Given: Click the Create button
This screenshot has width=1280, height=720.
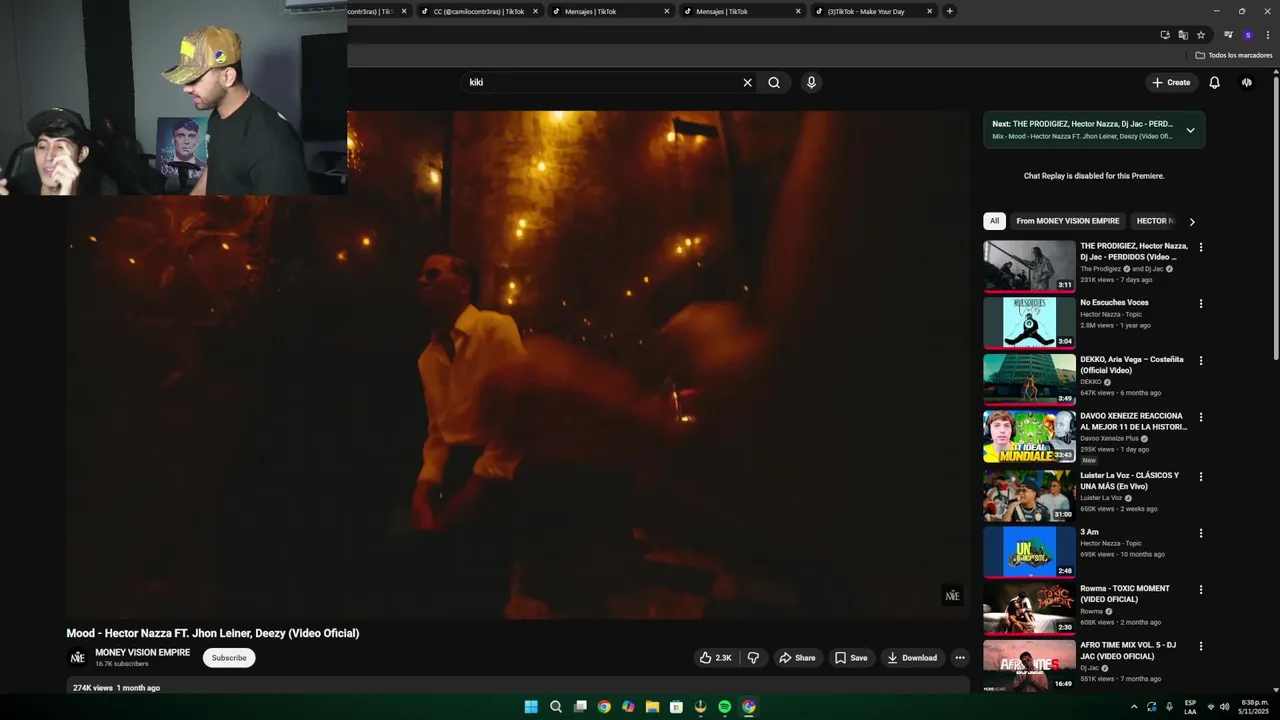Looking at the screenshot, I should coord(1171,83).
